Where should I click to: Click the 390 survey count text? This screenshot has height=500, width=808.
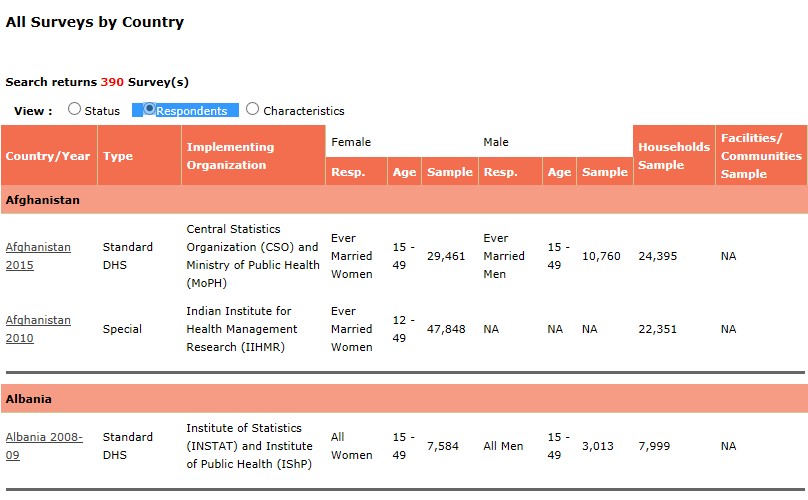tap(112, 82)
